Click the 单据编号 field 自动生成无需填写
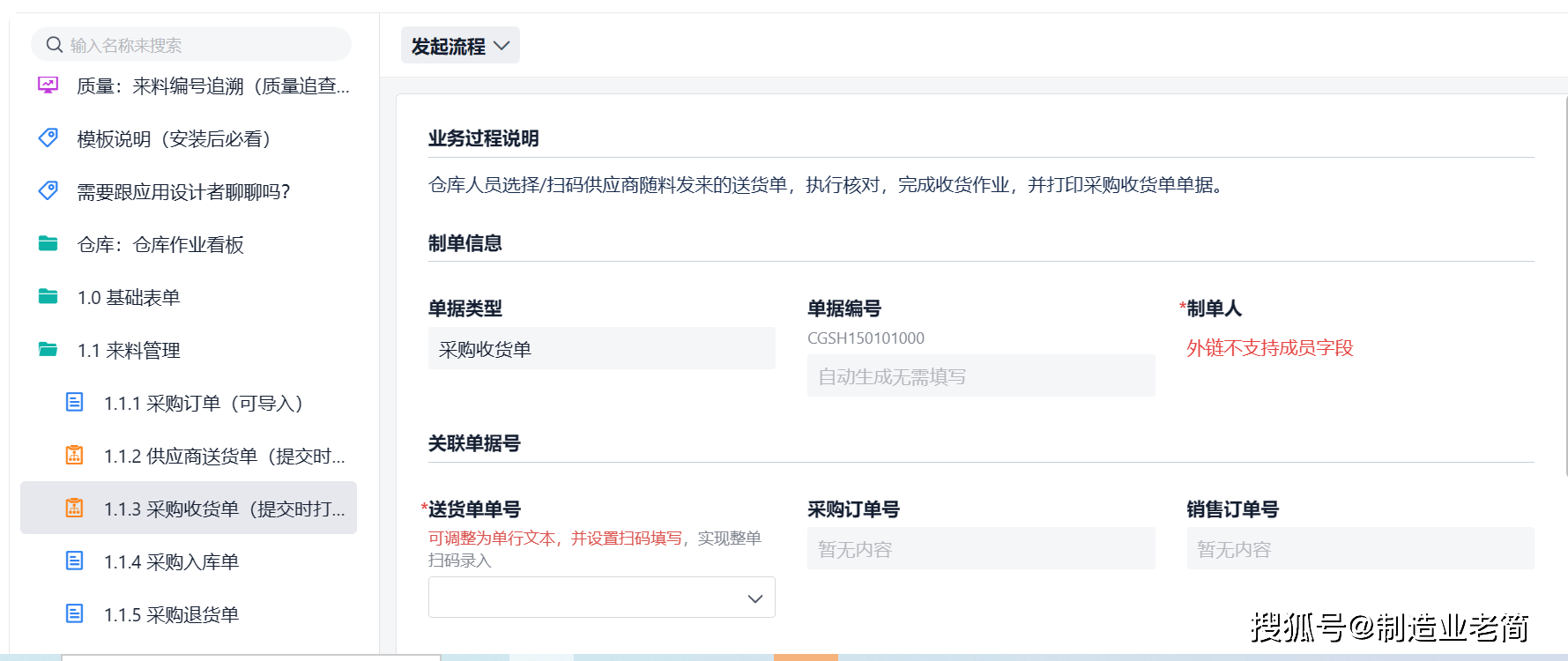The image size is (1568, 661). click(x=981, y=376)
